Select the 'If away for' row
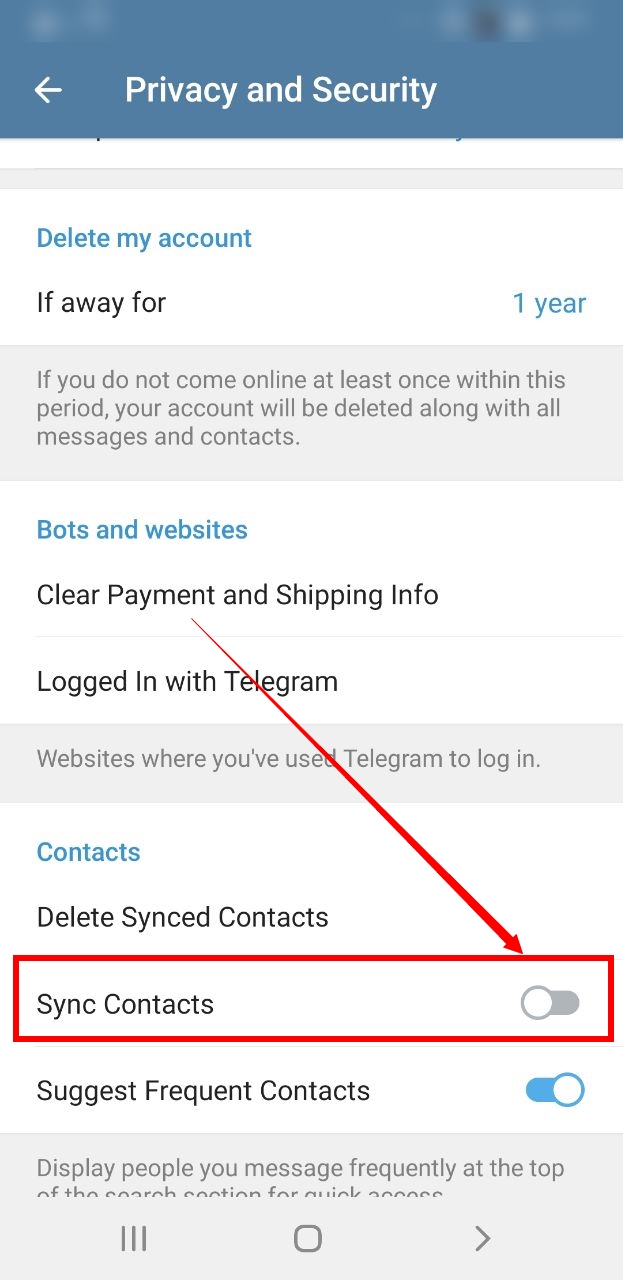The image size is (623, 1280). point(311,303)
